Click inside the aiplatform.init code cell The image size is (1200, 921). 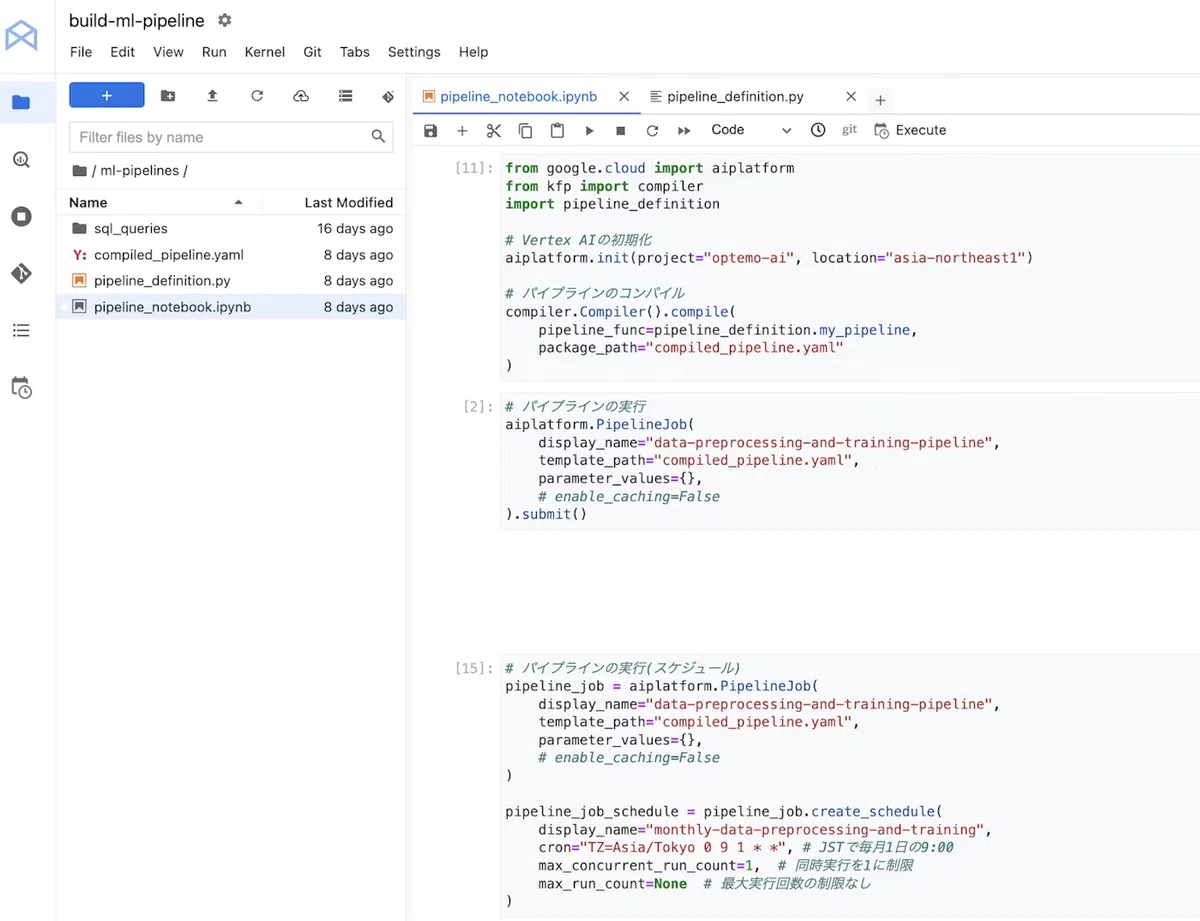[x=850, y=267]
